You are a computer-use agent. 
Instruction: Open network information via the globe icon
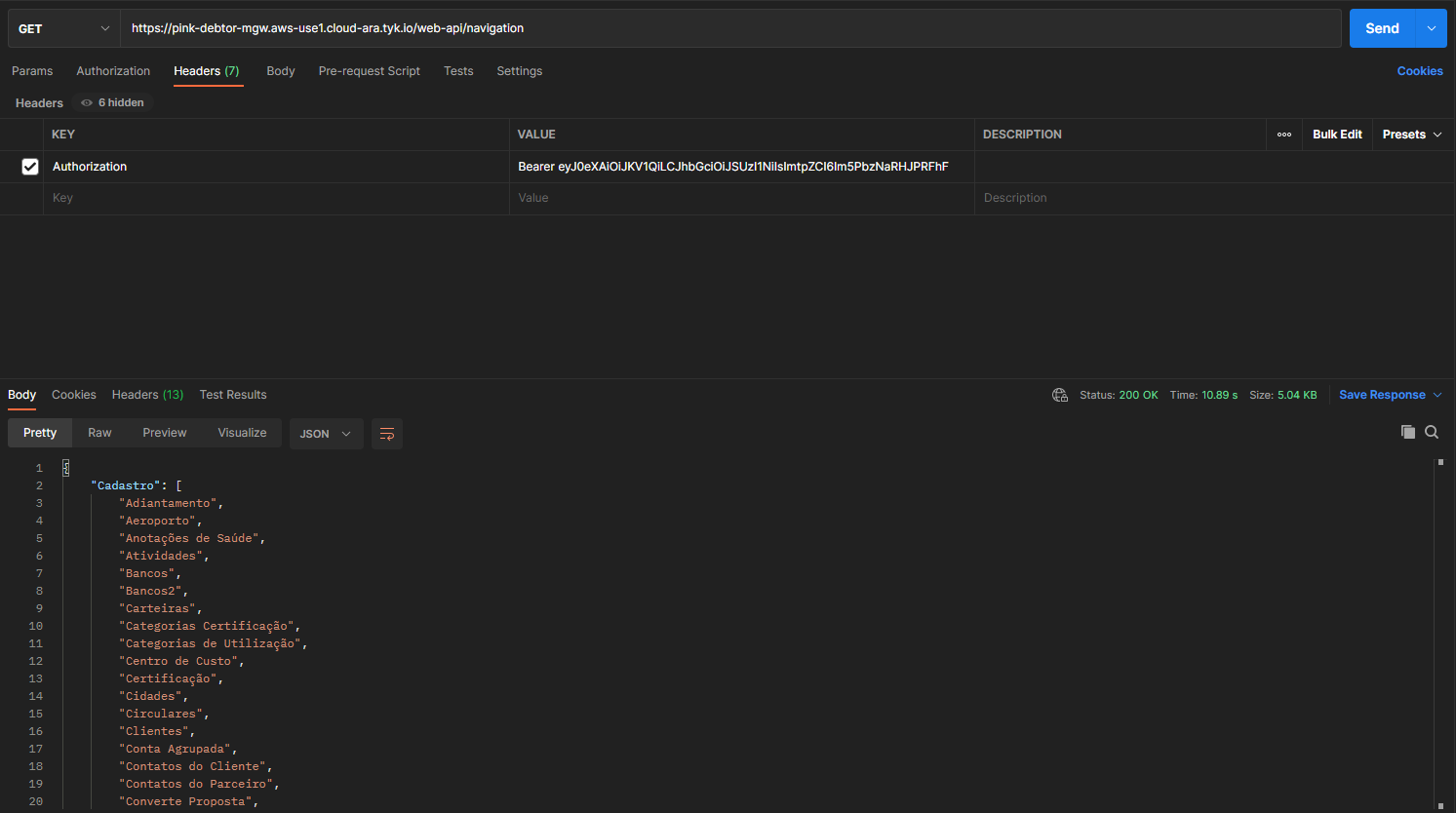(x=1059, y=395)
